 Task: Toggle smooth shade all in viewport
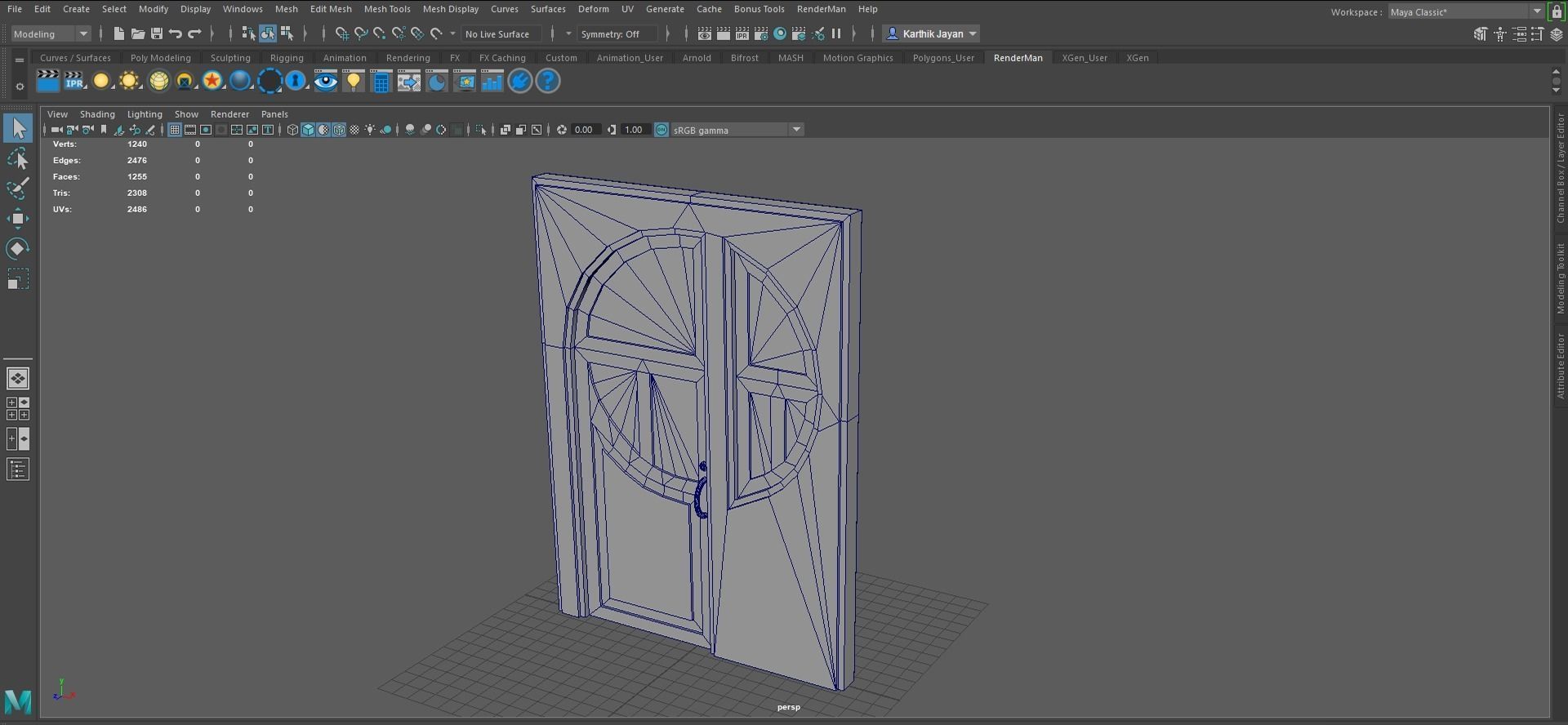pyautogui.click(x=309, y=130)
